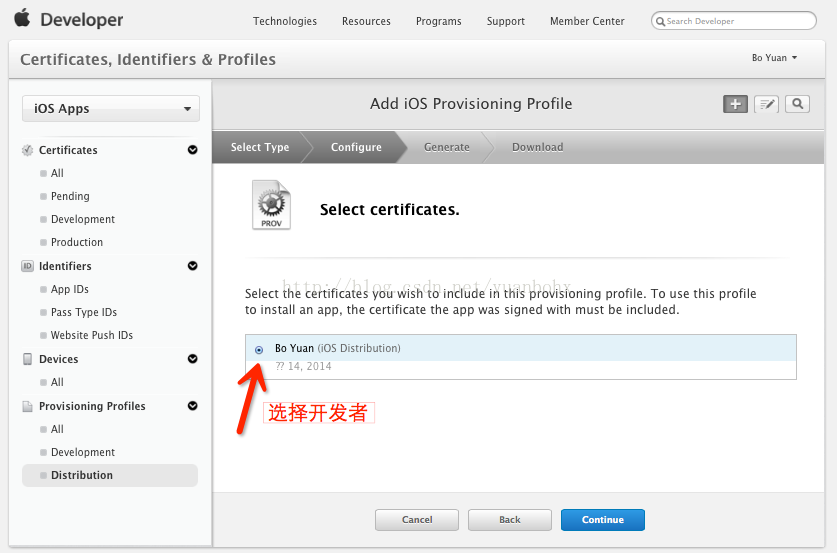Image resolution: width=837 pixels, height=553 pixels.
Task: Collapse the Certificates section chevron
Action: pos(192,150)
